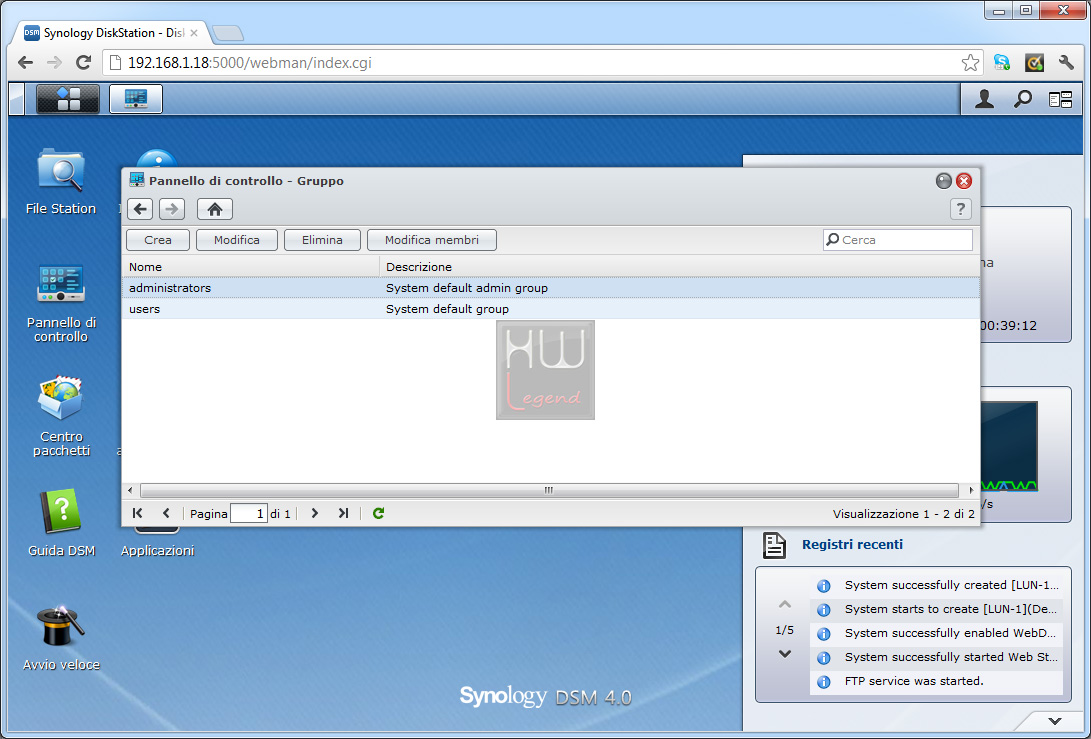Go back in the control panel window

pyautogui.click(x=141, y=209)
